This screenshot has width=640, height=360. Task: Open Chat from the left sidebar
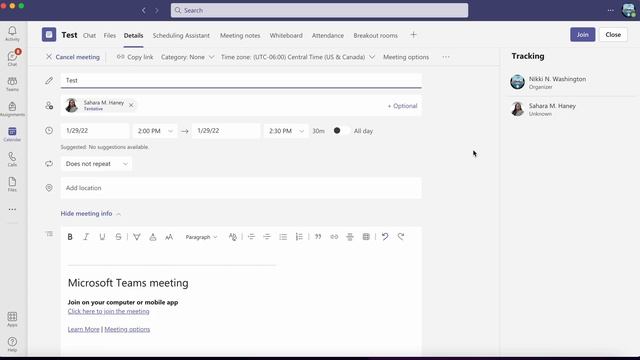pos(12,58)
